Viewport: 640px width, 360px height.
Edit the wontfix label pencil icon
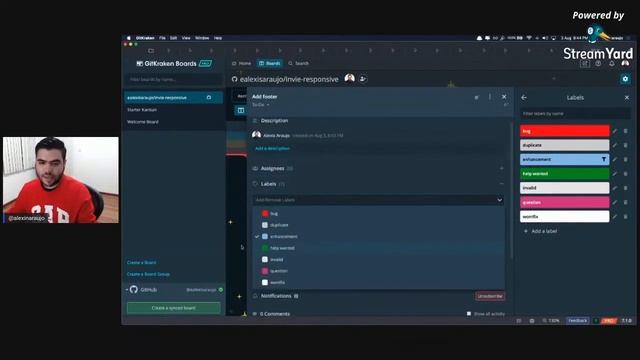pos(615,217)
